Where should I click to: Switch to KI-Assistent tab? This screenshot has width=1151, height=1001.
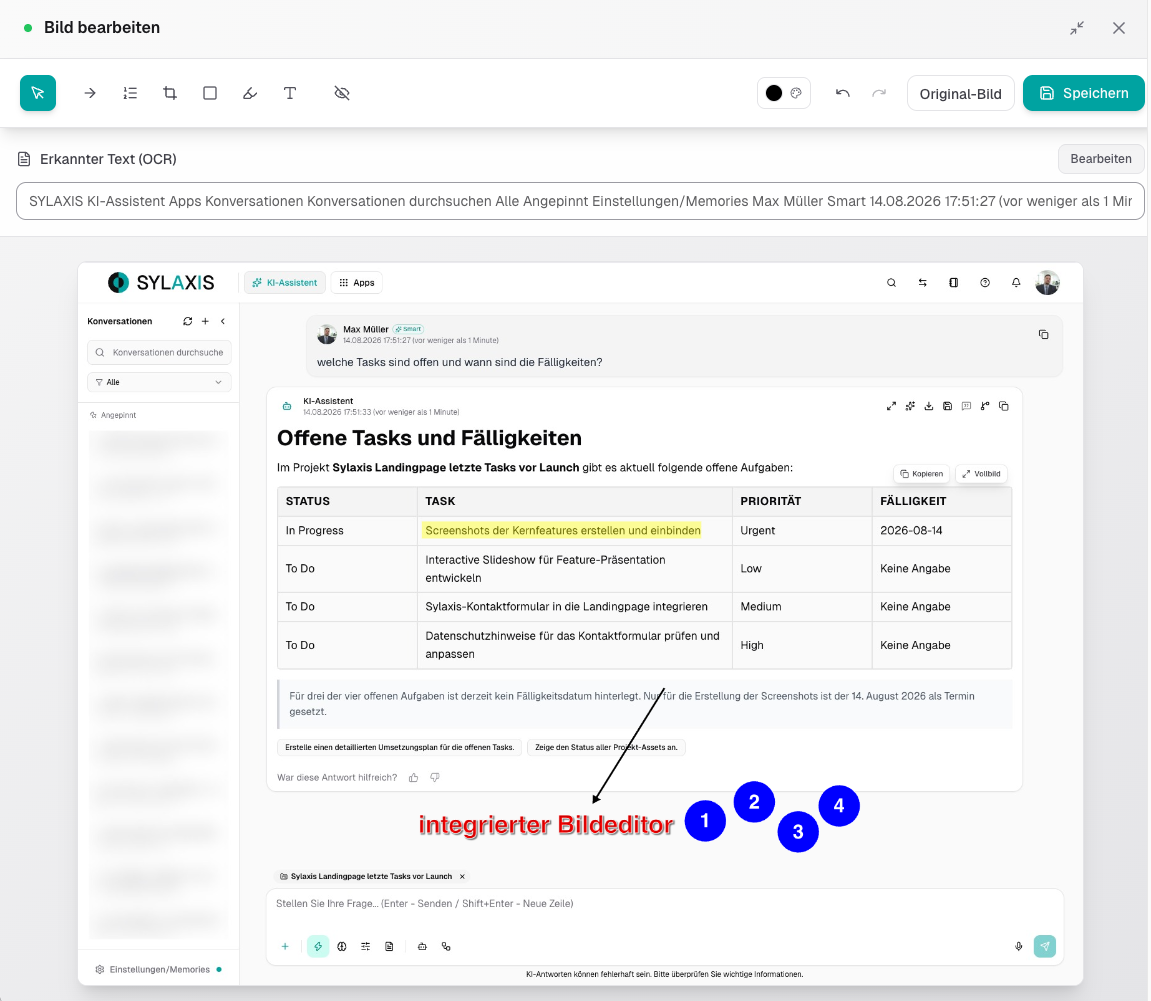[285, 283]
